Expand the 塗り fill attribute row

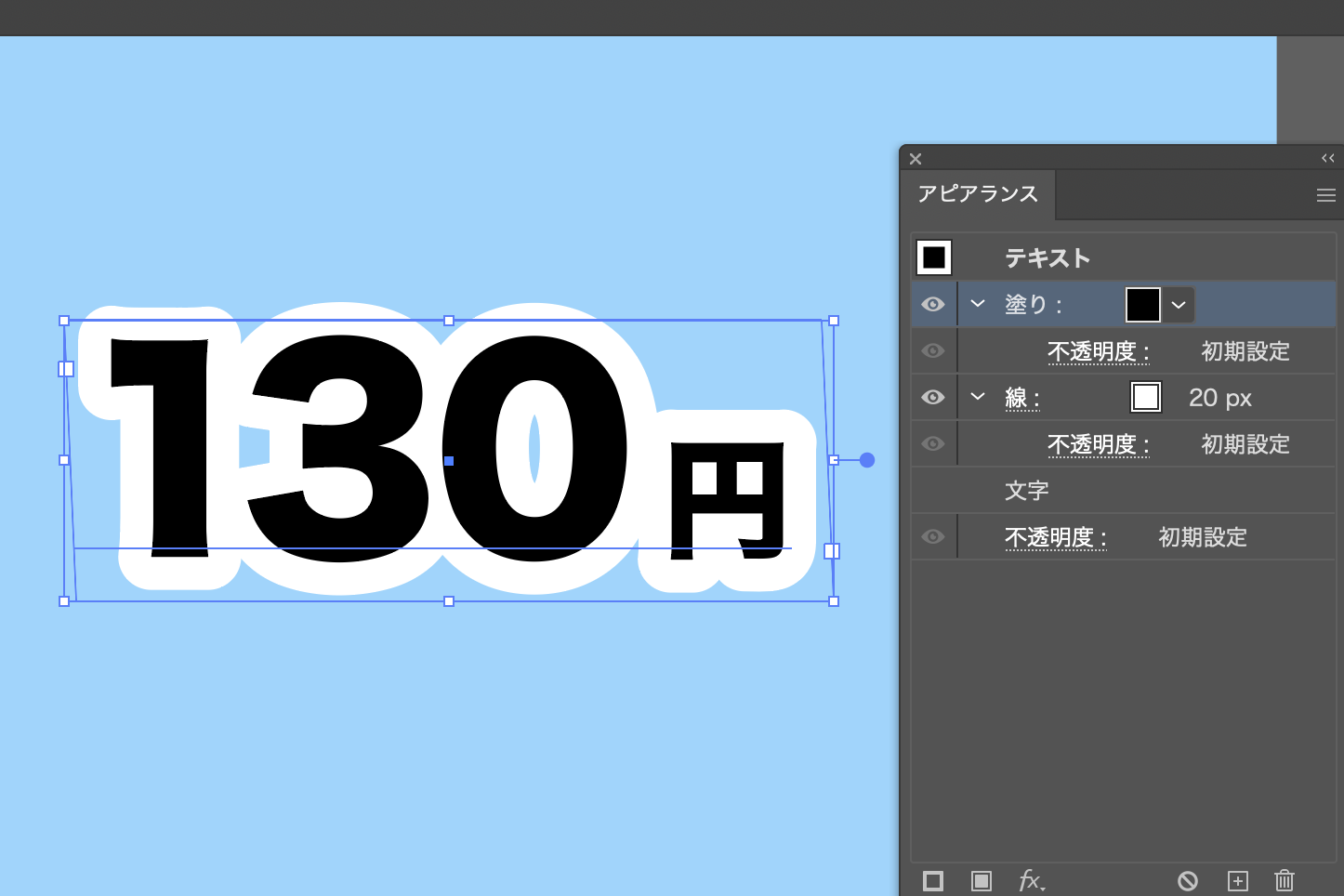[x=976, y=304]
